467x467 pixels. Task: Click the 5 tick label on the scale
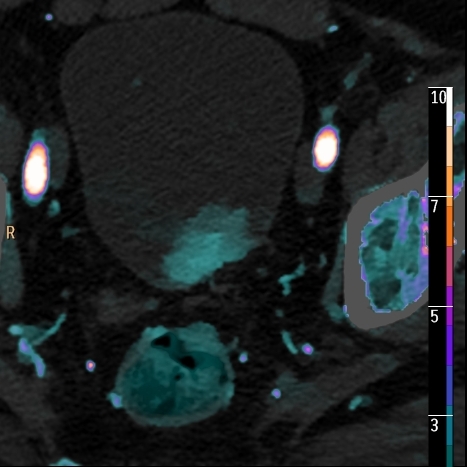pyautogui.click(x=434, y=316)
